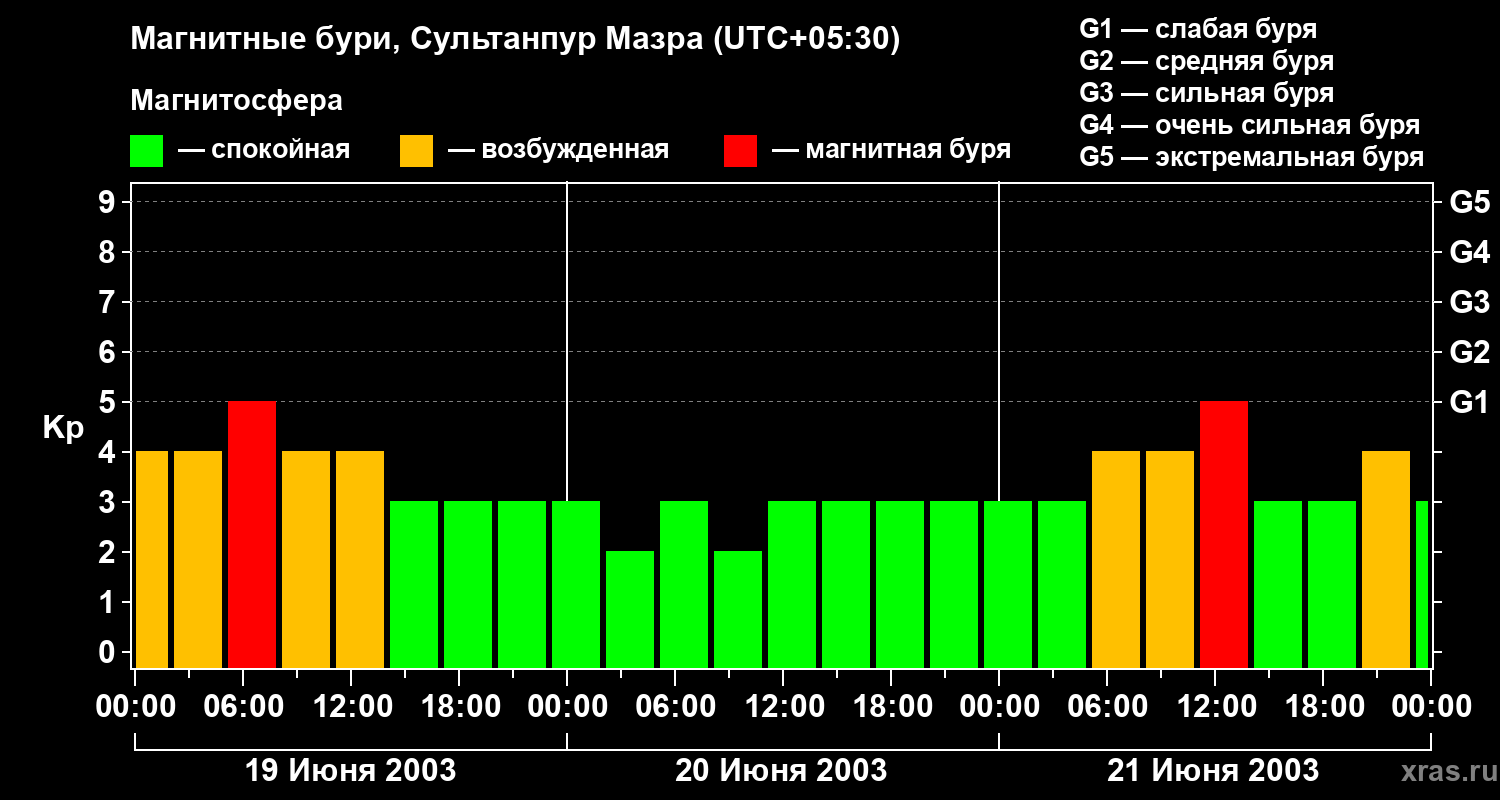Click the yellow 'возбужденная' legend swatch
The height and width of the screenshot is (800, 1500).
pyautogui.click(x=416, y=151)
